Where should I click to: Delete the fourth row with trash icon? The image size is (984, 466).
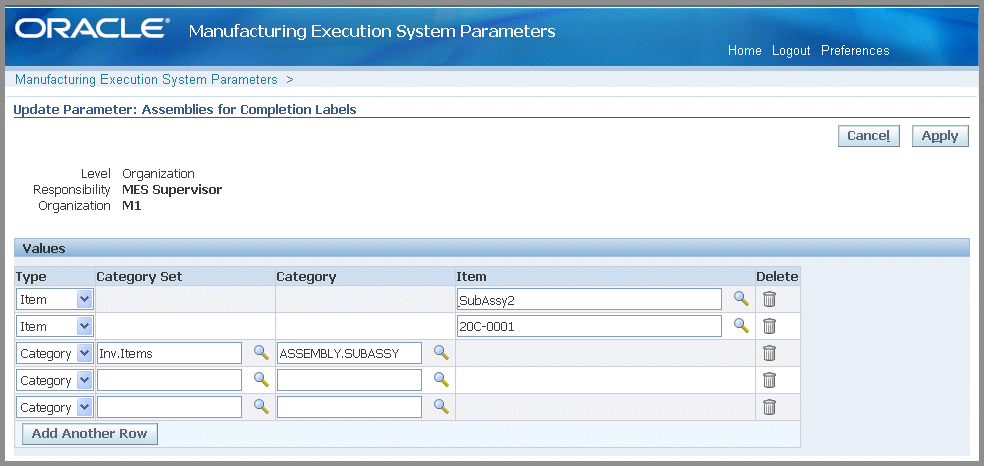tap(769, 380)
